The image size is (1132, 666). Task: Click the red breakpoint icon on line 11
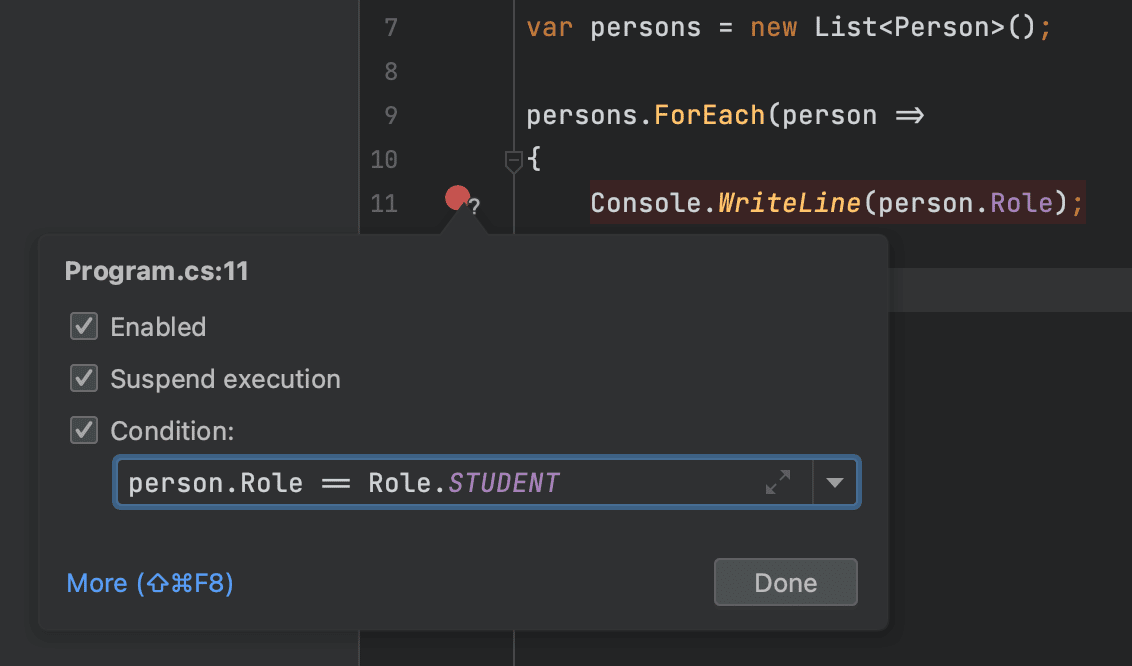click(x=457, y=198)
